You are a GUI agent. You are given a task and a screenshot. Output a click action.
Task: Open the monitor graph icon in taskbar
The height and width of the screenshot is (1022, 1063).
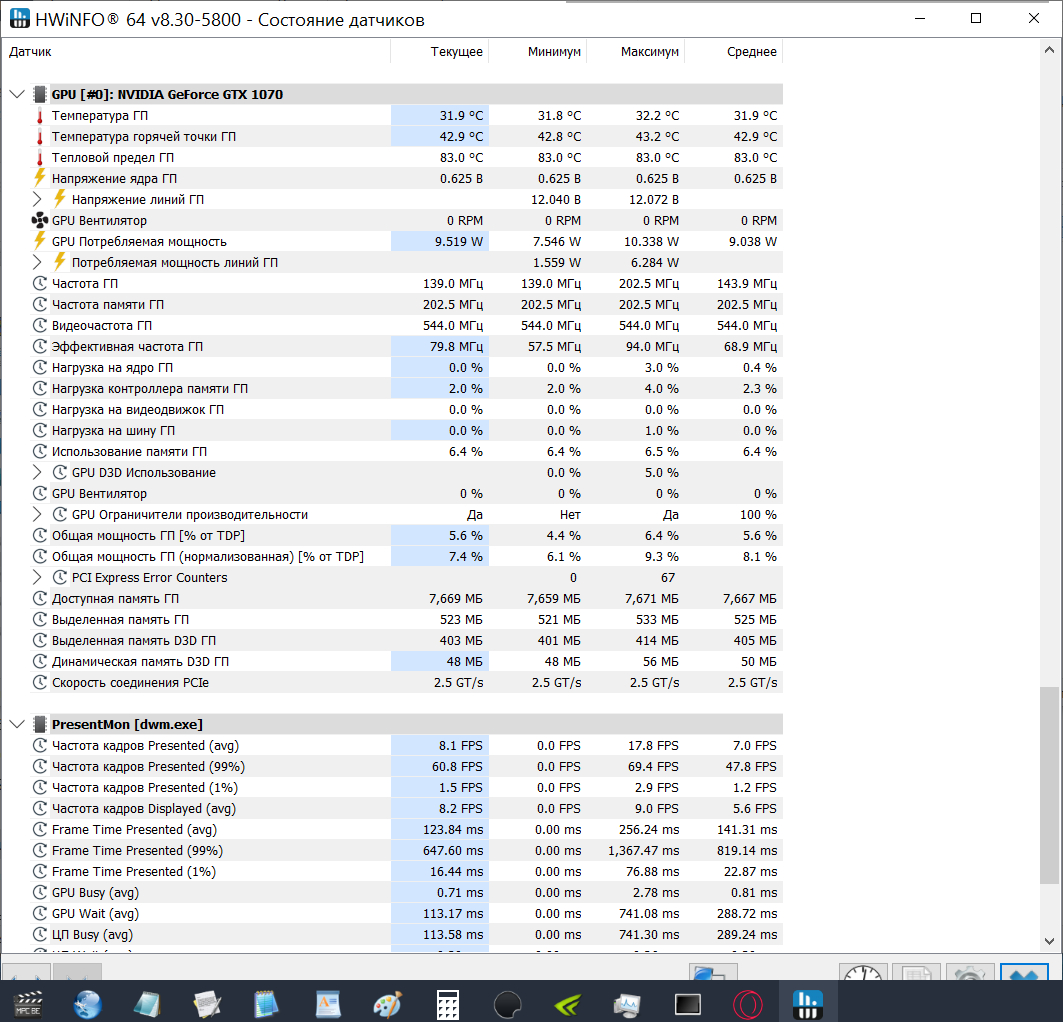coord(627,1004)
